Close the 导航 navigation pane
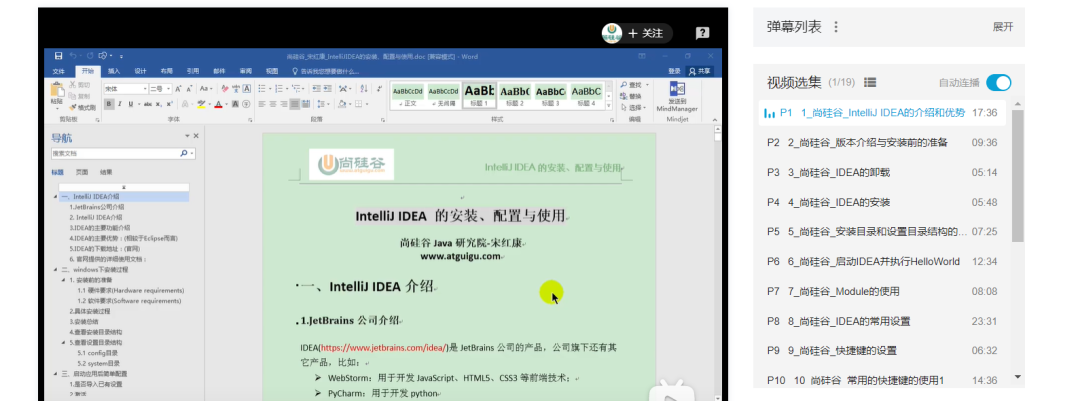 pyautogui.click(x=196, y=136)
